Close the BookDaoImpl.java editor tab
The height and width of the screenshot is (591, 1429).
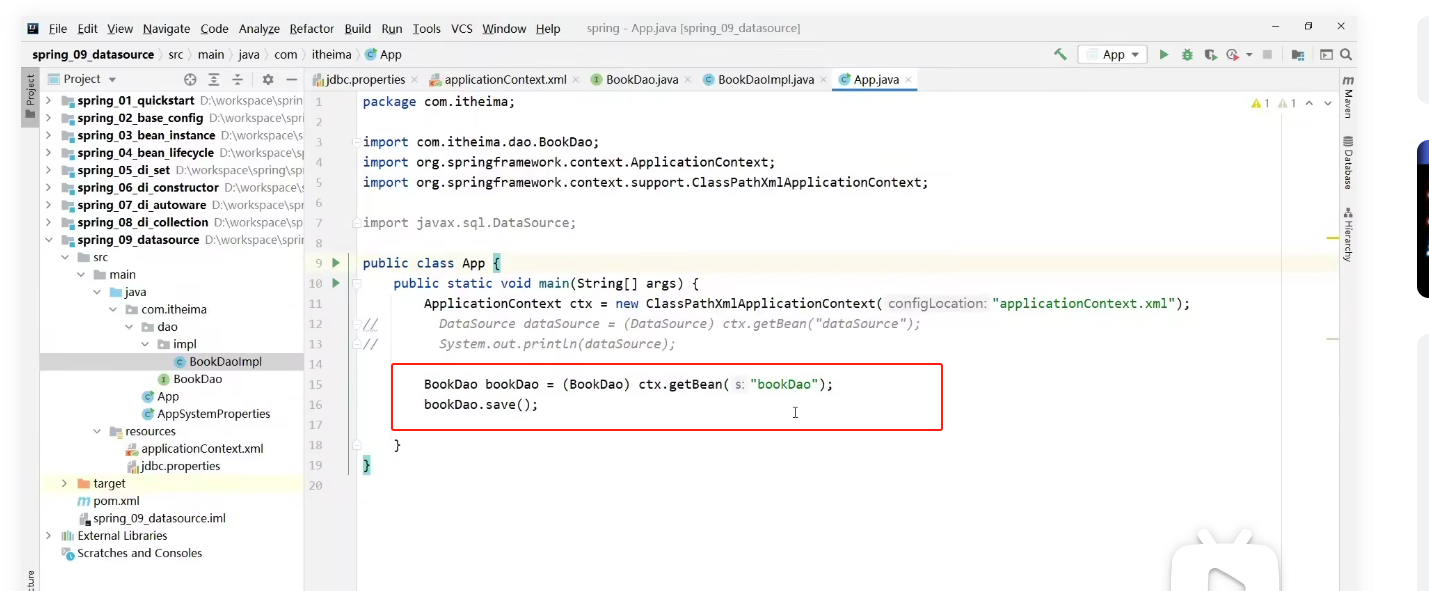(x=822, y=80)
